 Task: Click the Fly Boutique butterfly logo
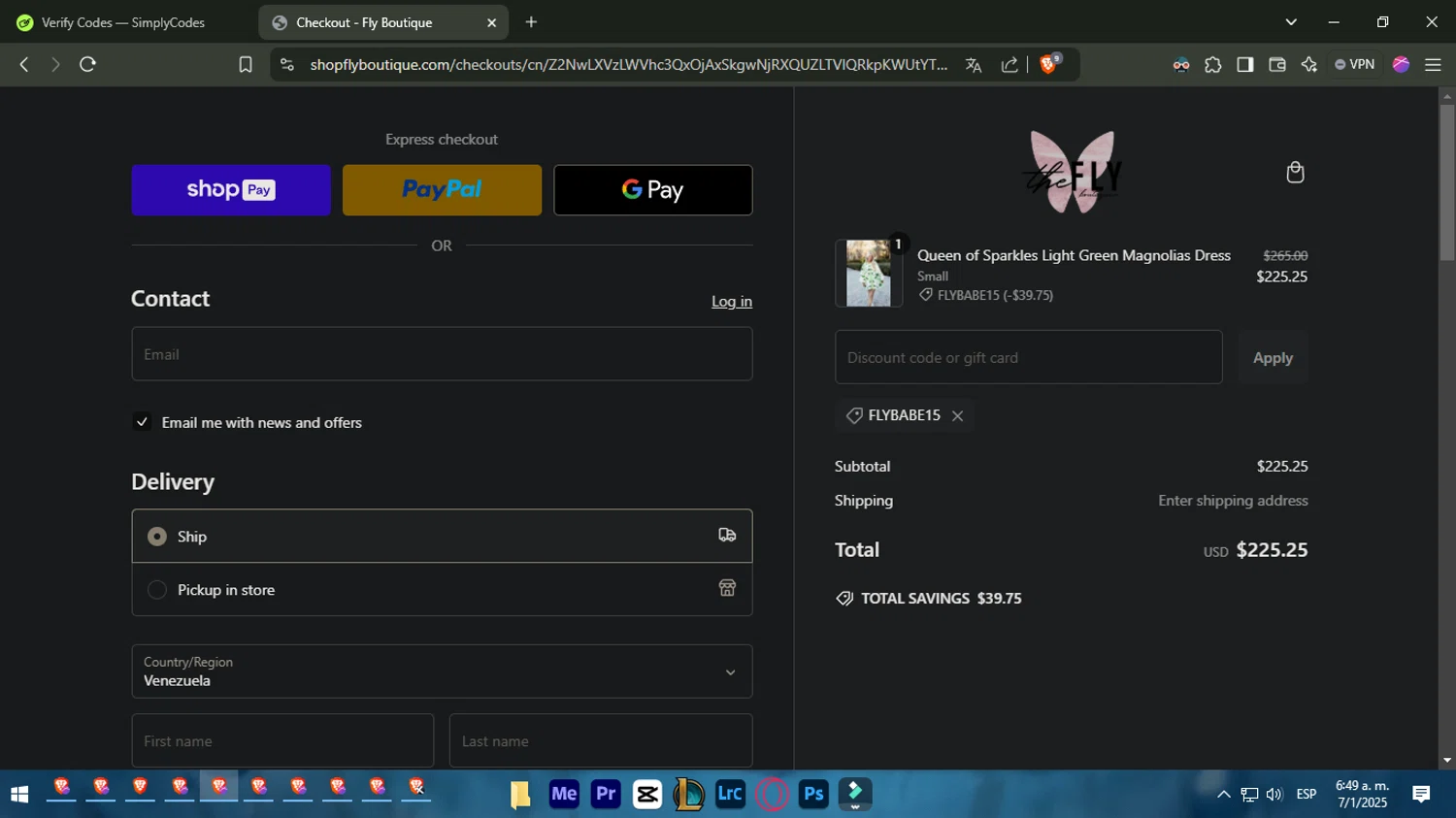coord(1073,173)
